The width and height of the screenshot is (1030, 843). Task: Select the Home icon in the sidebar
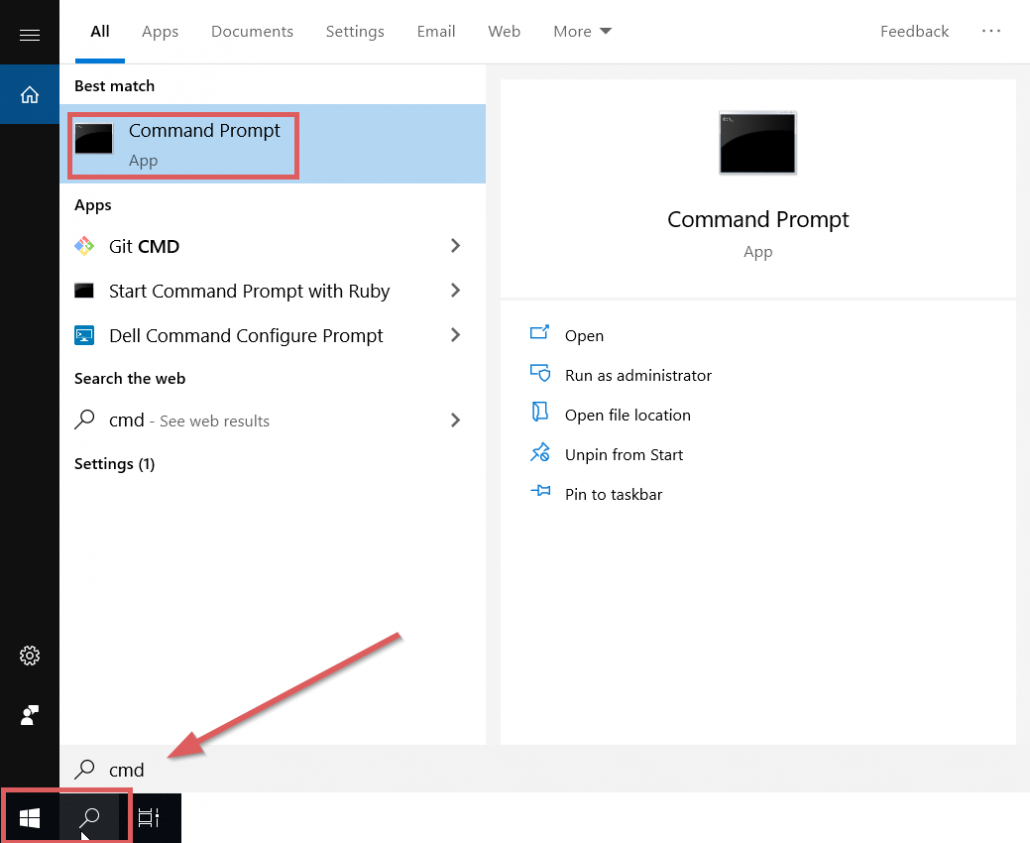(30, 95)
